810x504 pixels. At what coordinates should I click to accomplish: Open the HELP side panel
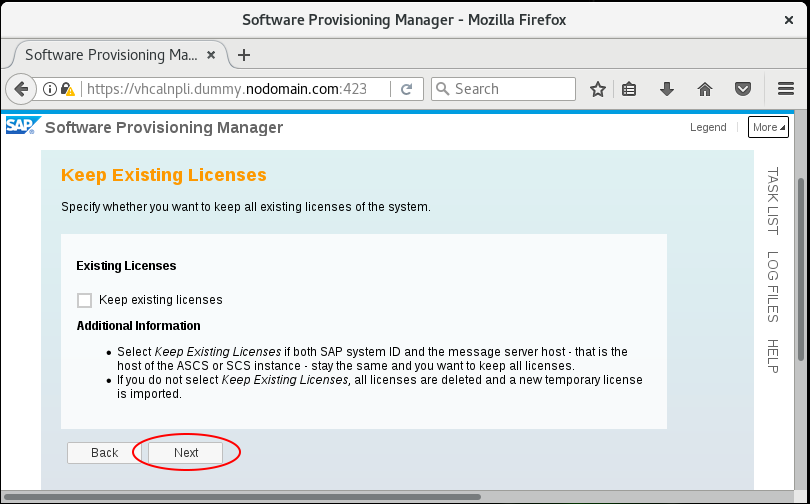(x=772, y=356)
